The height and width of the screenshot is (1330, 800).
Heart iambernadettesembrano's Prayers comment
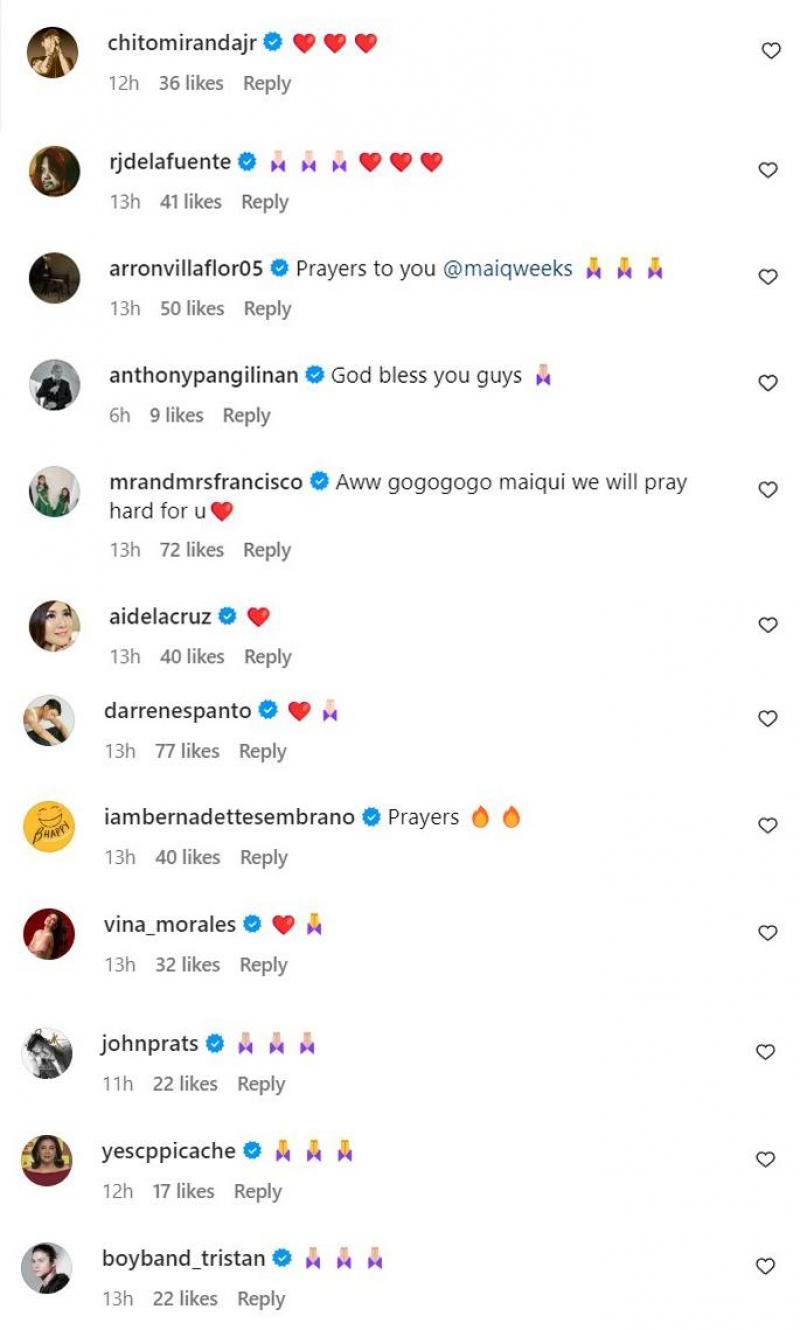coord(768,826)
